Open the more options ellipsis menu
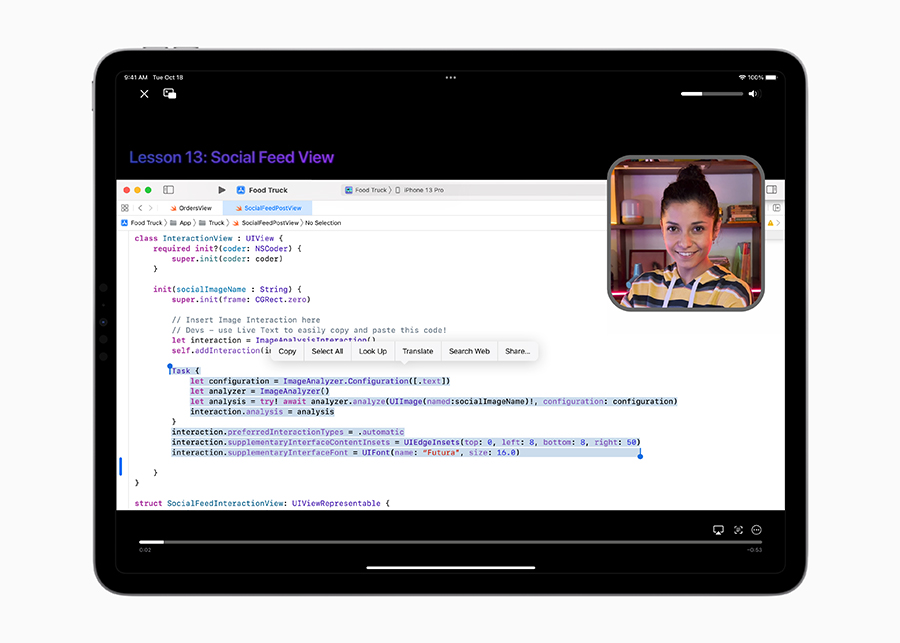 757,530
